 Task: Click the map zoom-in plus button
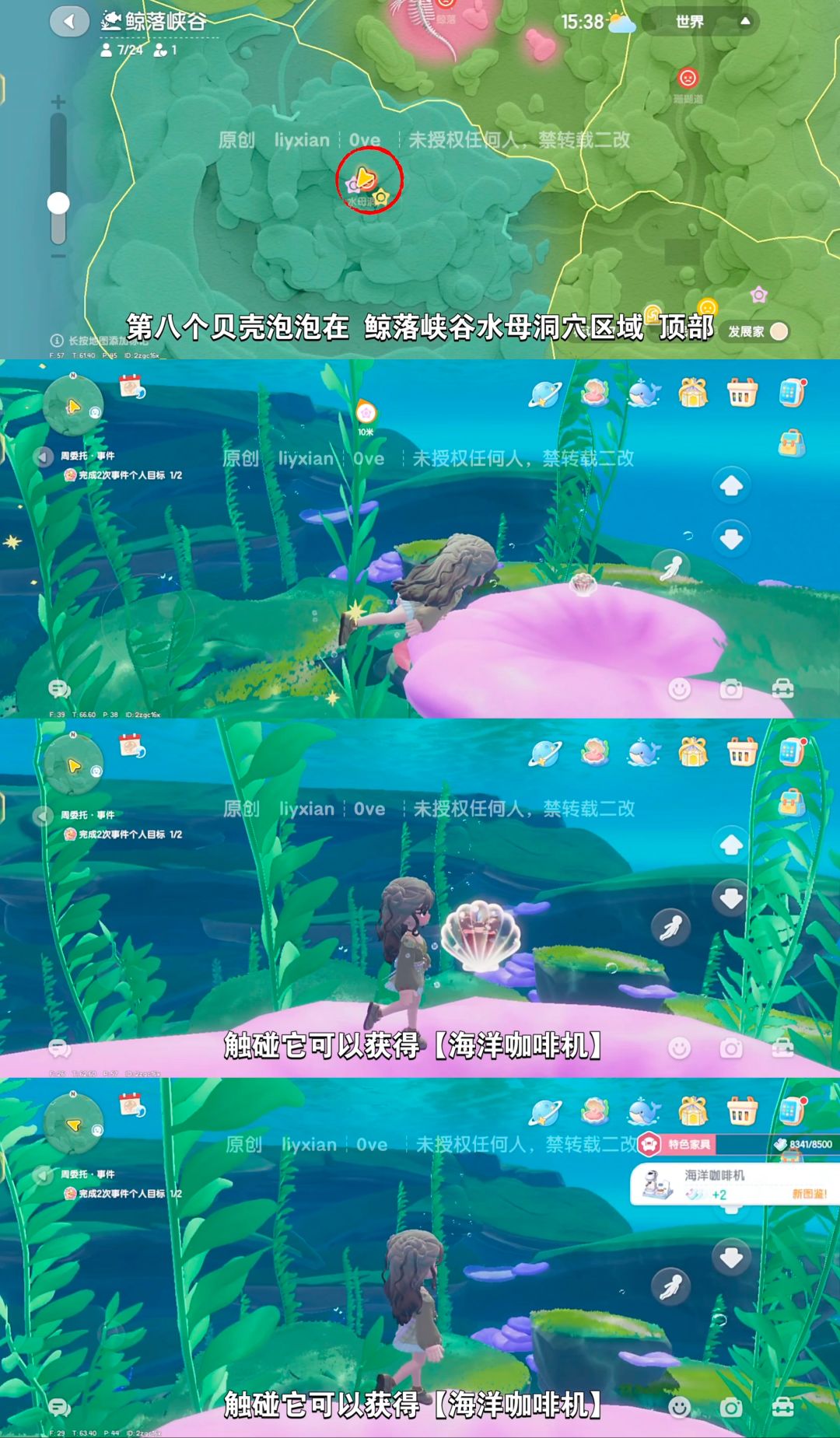58,102
